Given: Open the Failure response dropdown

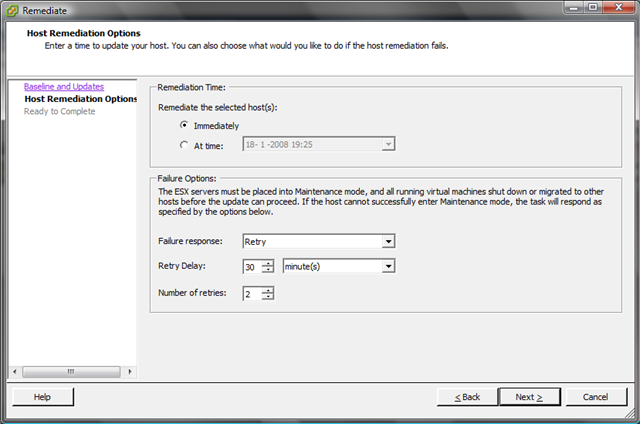Looking at the screenshot, I should (389, 241).
